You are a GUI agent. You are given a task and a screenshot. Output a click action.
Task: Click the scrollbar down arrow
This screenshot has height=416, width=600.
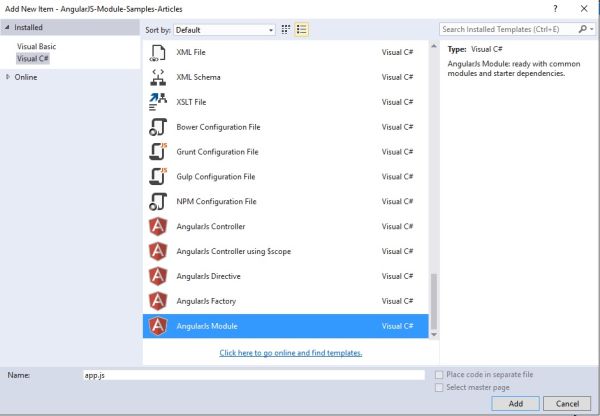point(434,334)
